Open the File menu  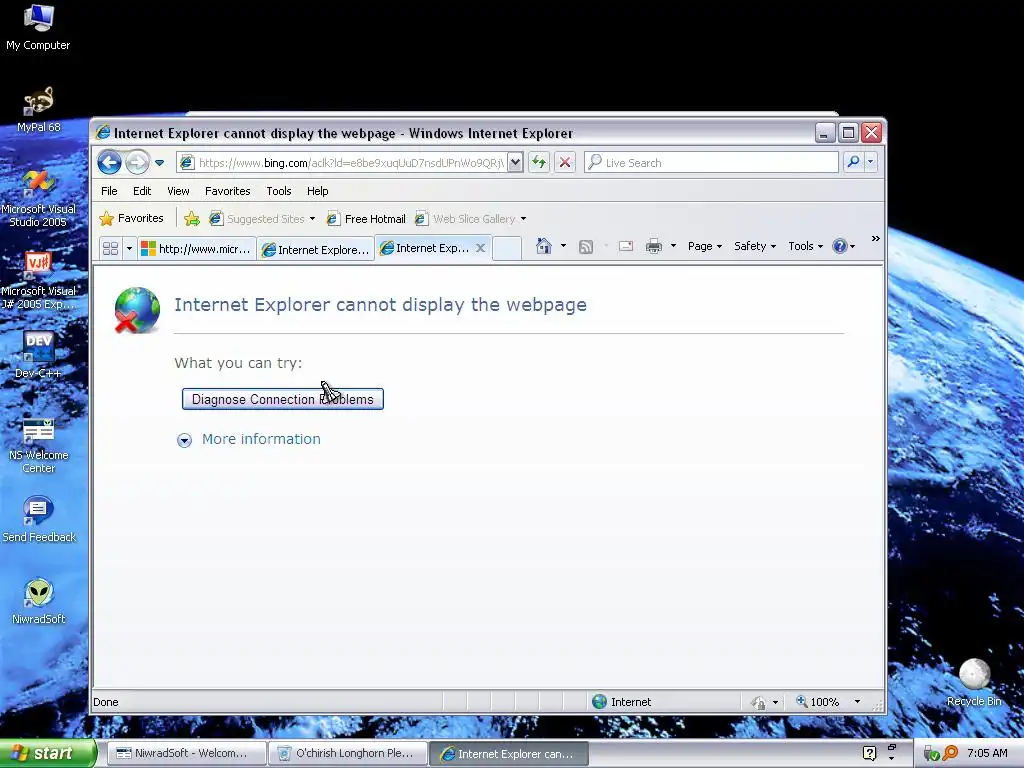pos(109,191)
